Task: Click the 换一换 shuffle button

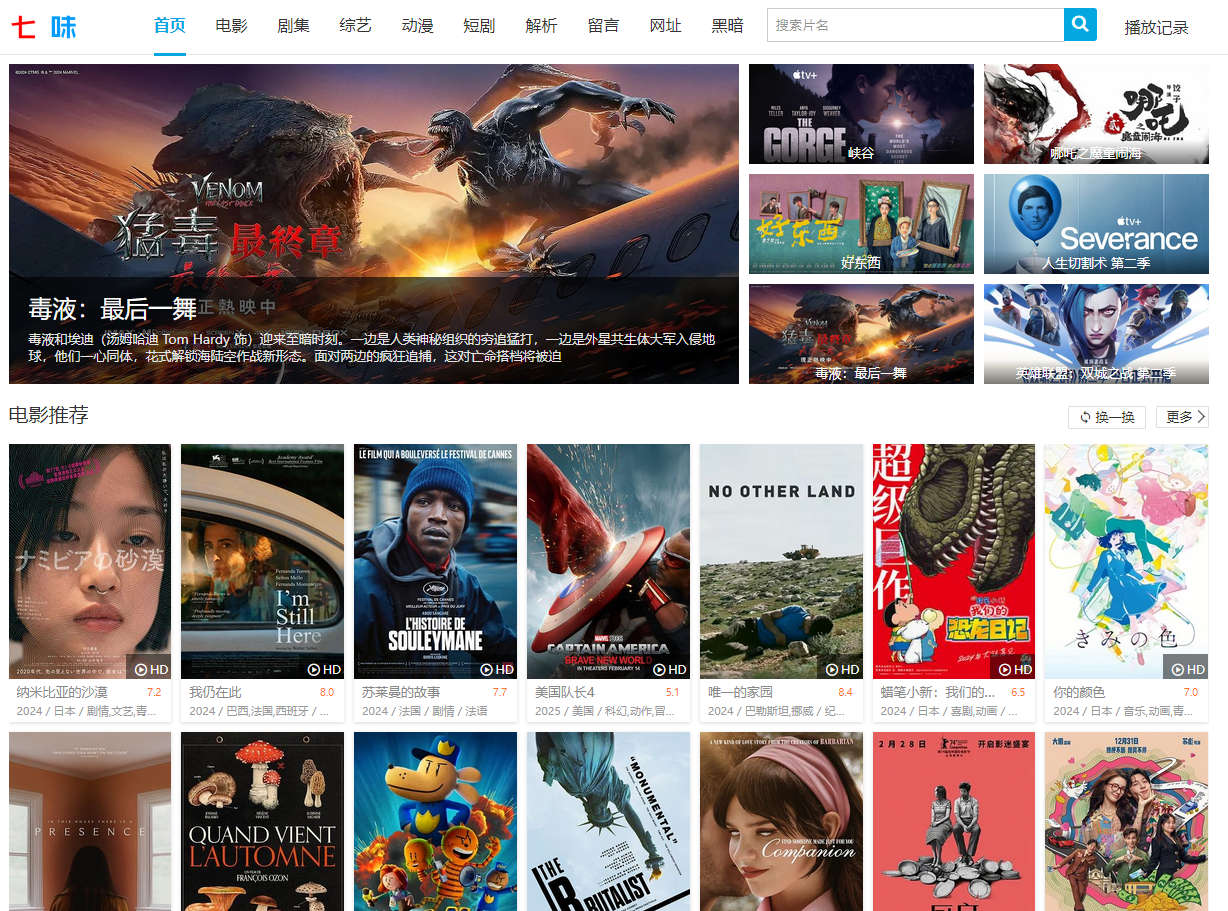Action: coord(1107,417)
